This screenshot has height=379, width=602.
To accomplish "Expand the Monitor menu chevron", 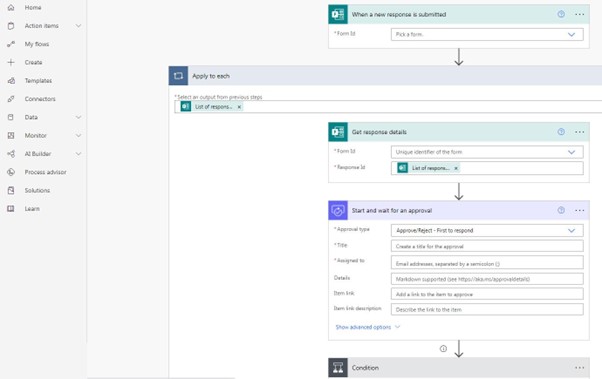I will point(78,136).
